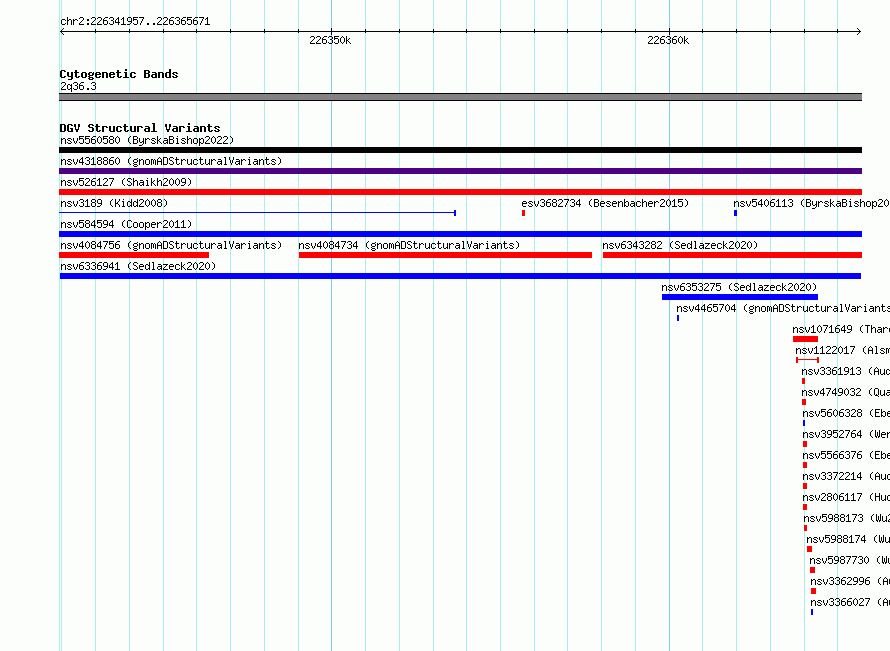Click the nsv5560580 black variant bar
Viewport: 890px width, 651px height.
coord(460,150)
